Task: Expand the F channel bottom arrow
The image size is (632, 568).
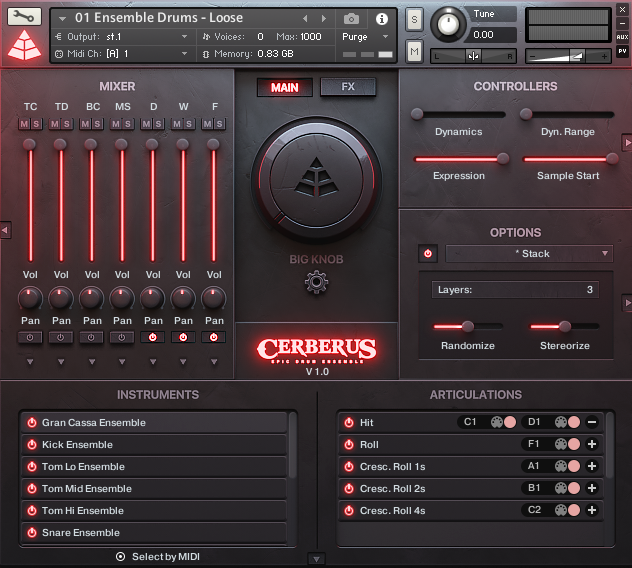Action: 214,362
